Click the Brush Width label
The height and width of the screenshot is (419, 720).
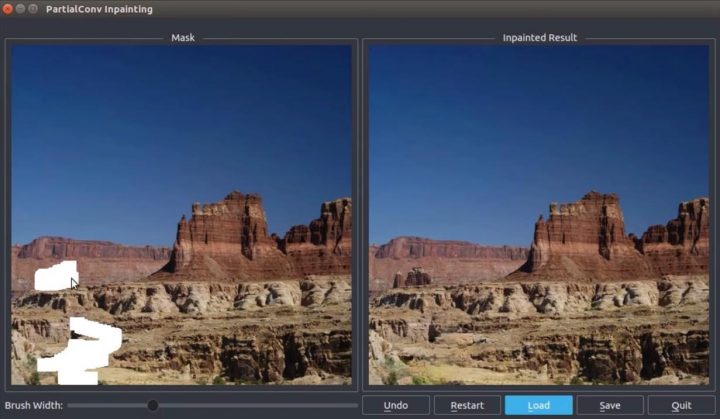[34, 405]
